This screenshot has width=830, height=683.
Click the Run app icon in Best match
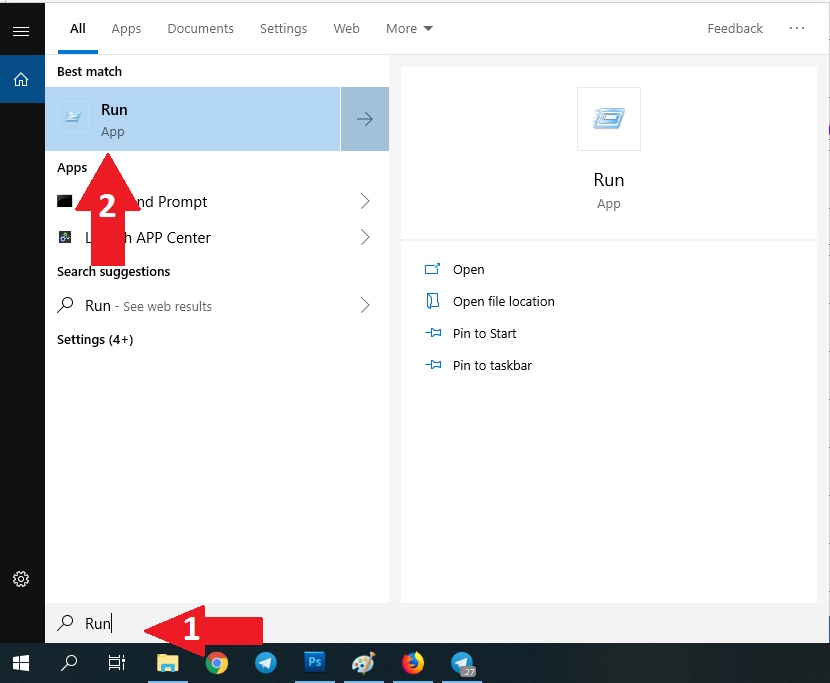[73, 116]
